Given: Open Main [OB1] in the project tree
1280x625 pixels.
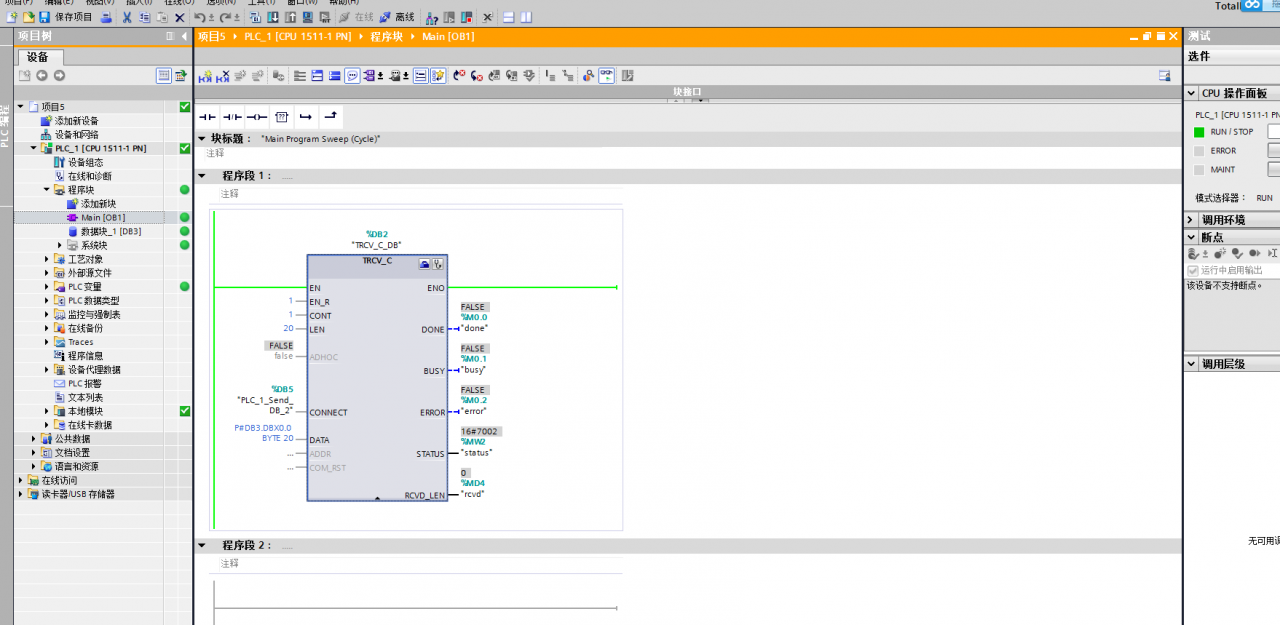Looking at the screenshot, I should click(102, 217).
